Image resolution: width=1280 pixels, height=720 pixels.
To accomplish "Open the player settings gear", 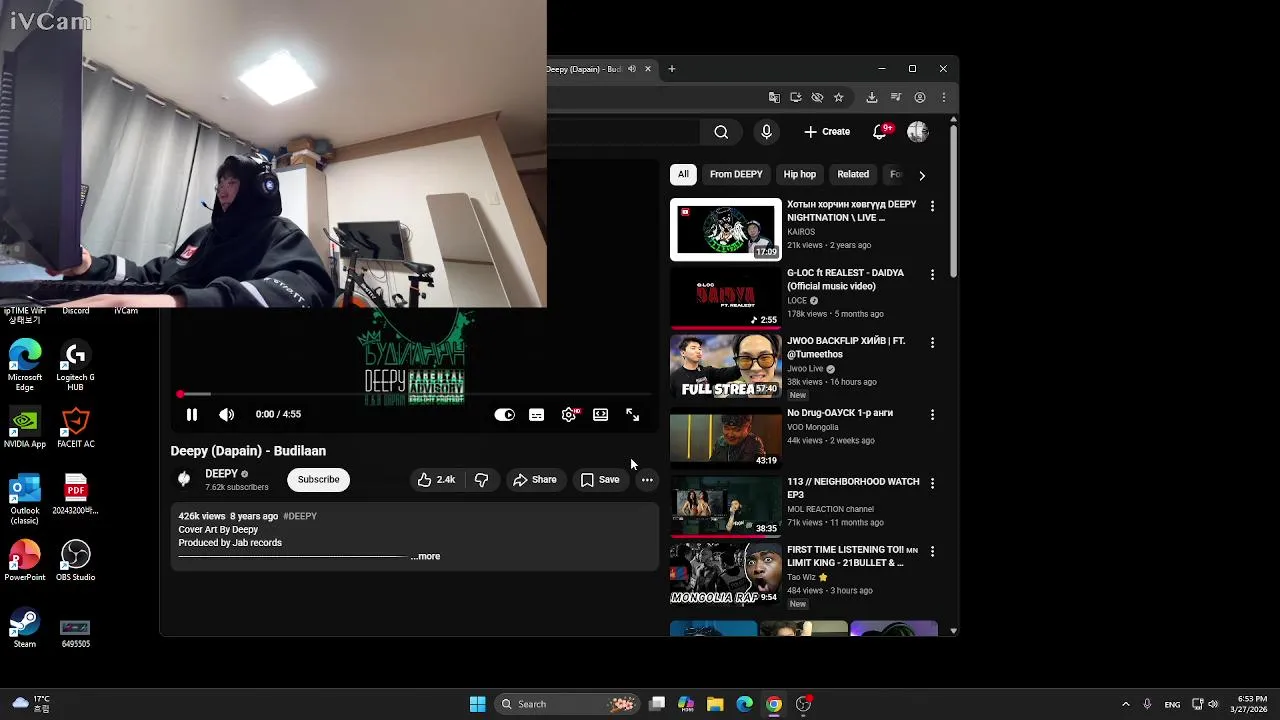I will click(569, 414).
